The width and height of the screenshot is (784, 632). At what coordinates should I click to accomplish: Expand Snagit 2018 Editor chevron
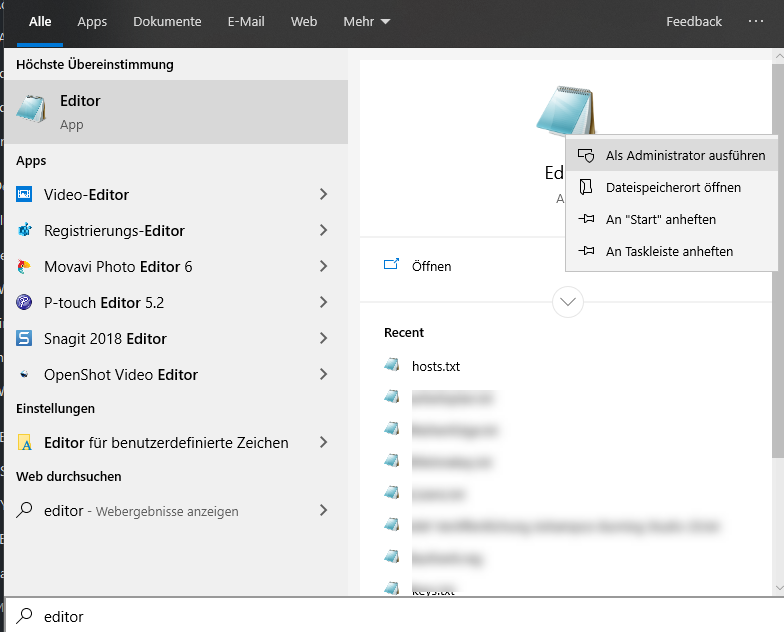tap(324, 338)
